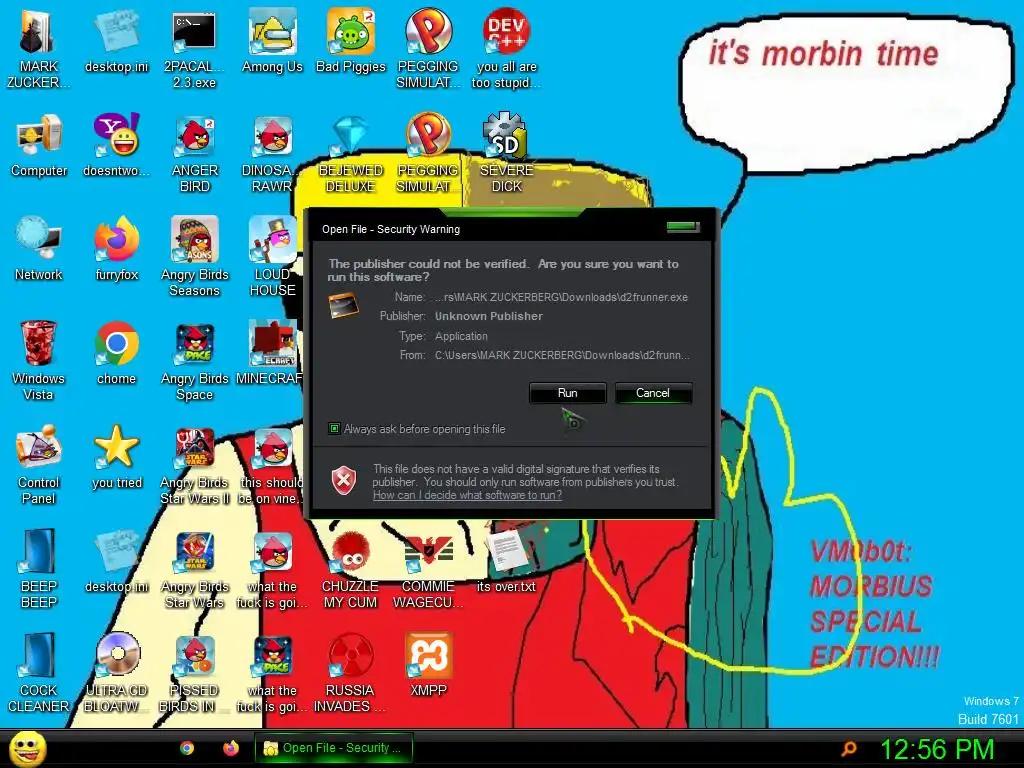The height and width of the screenshot is (768, 1024).
Task: Select 'Open File - Security' taskbar item
Action: point(334,748)
